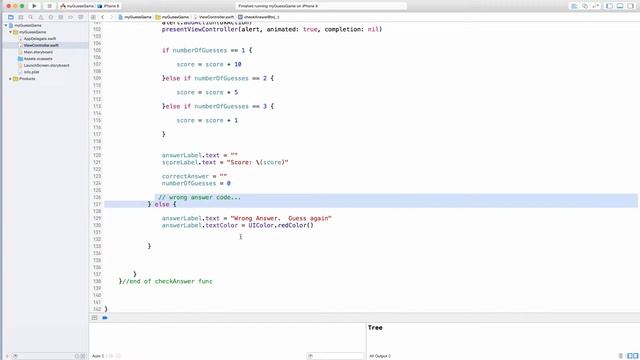
Task: Stop the running app with the Stop button
Action: click(49, 6)
